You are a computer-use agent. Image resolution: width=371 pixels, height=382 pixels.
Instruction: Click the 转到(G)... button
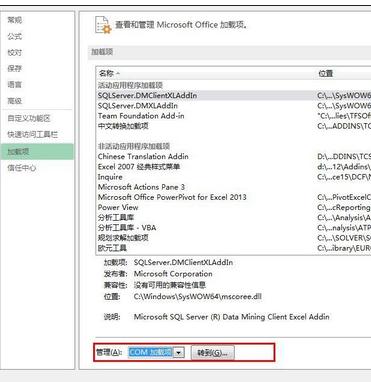click(213, 353)
